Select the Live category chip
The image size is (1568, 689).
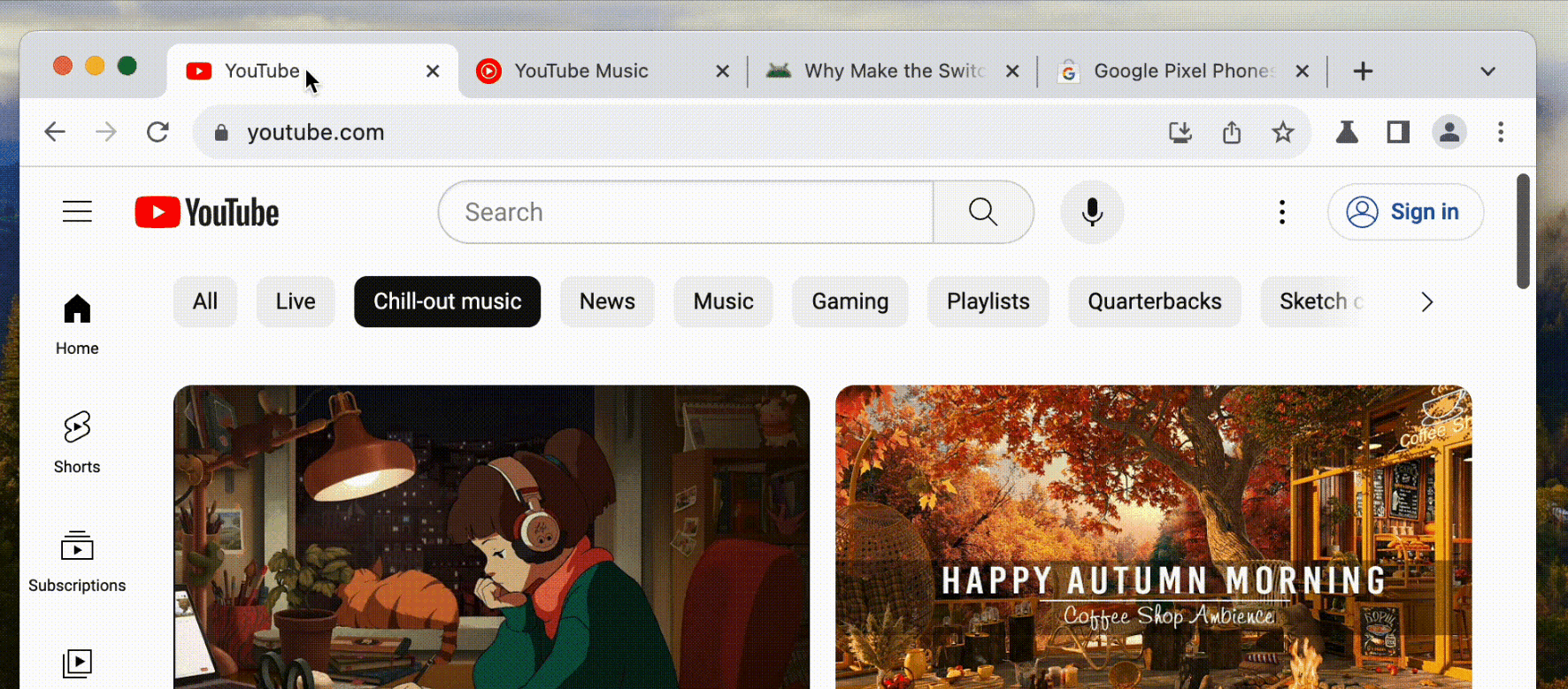(296, 302)
